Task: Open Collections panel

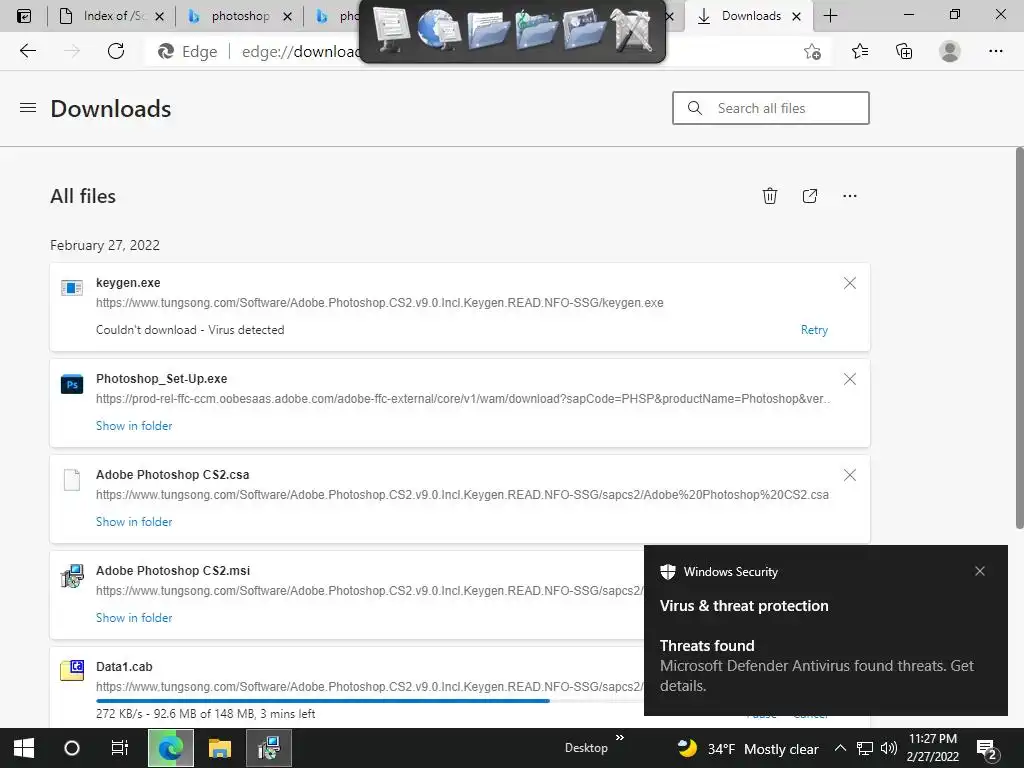Action: click(x=904, y=51)
